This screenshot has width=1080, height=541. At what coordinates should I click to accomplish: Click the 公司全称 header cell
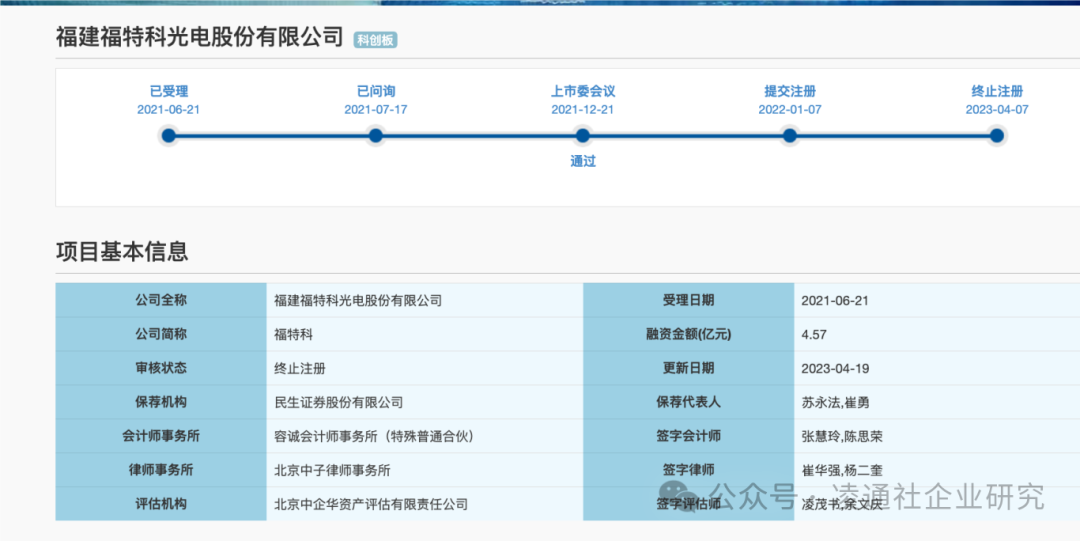tap(161, 300)
